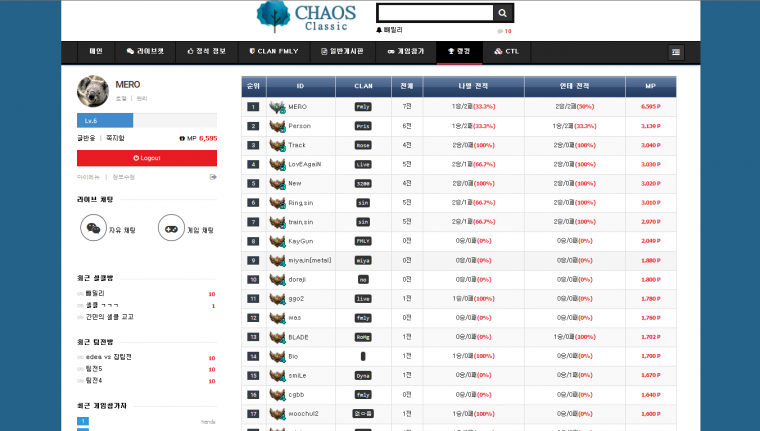Click the 1,702 P value in BLADE's row

coord(650,337)
